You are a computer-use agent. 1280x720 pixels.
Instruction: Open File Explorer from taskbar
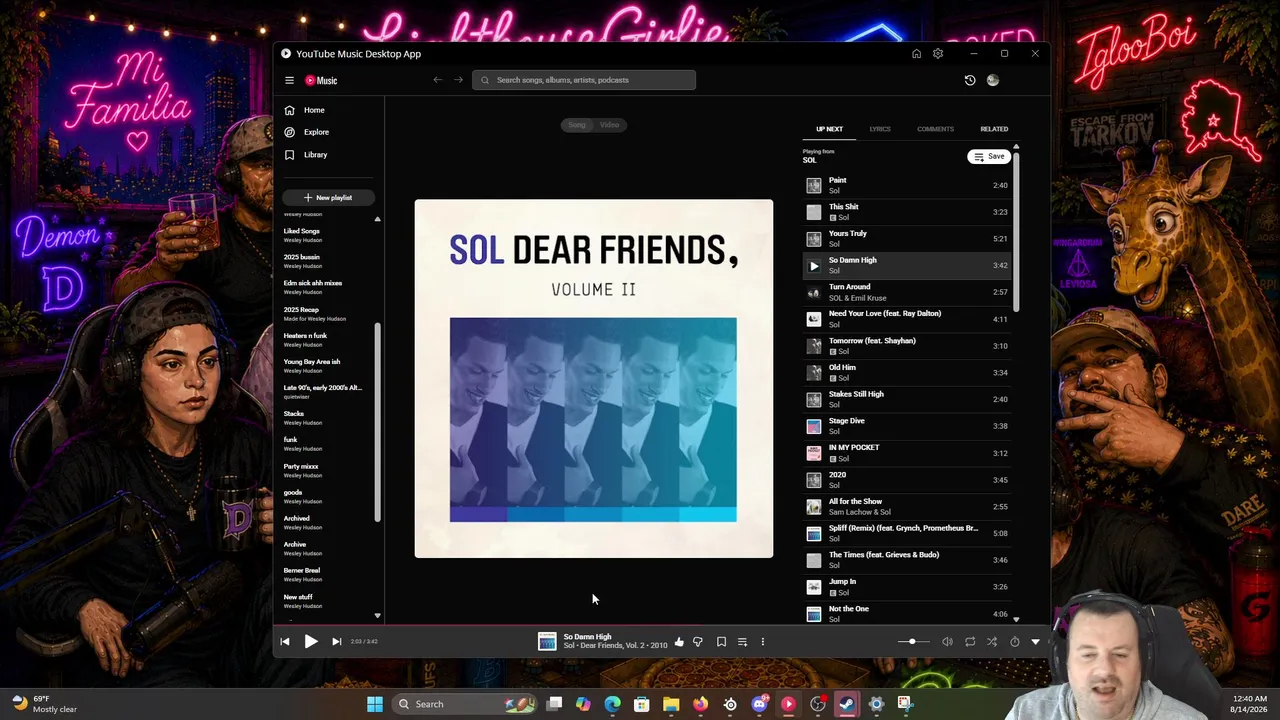click(671, 704)
